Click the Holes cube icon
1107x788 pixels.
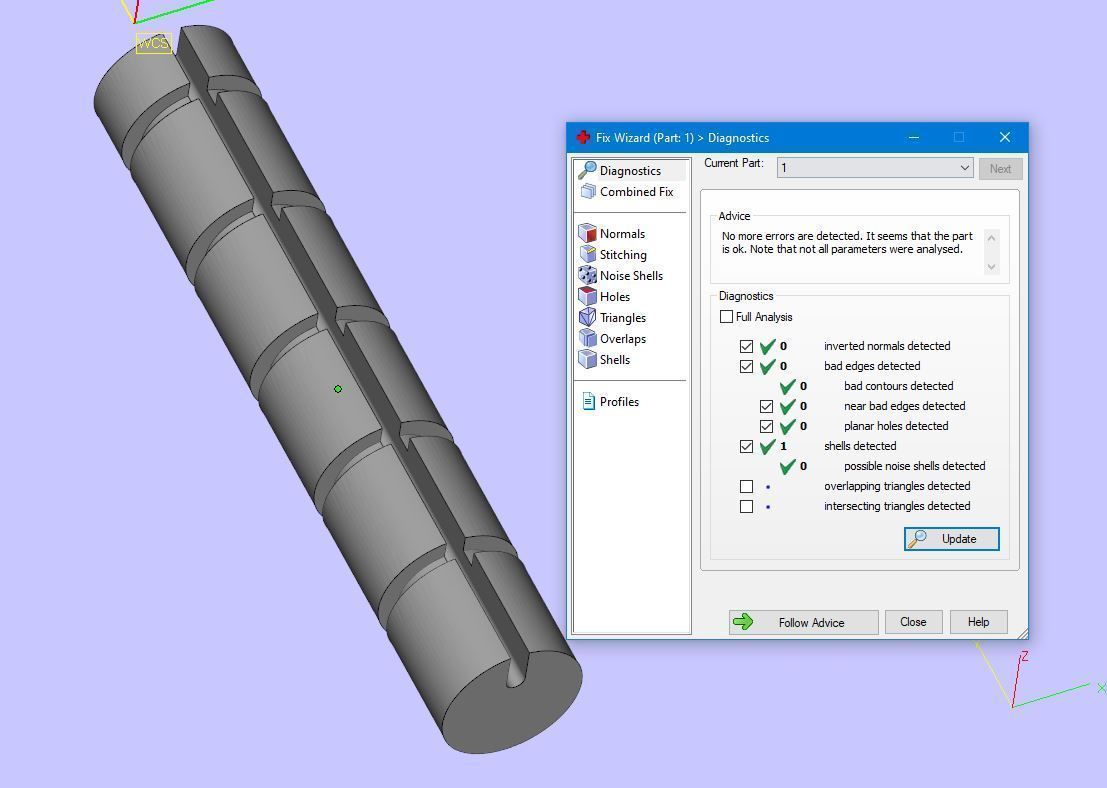click(x=587, y=297)
